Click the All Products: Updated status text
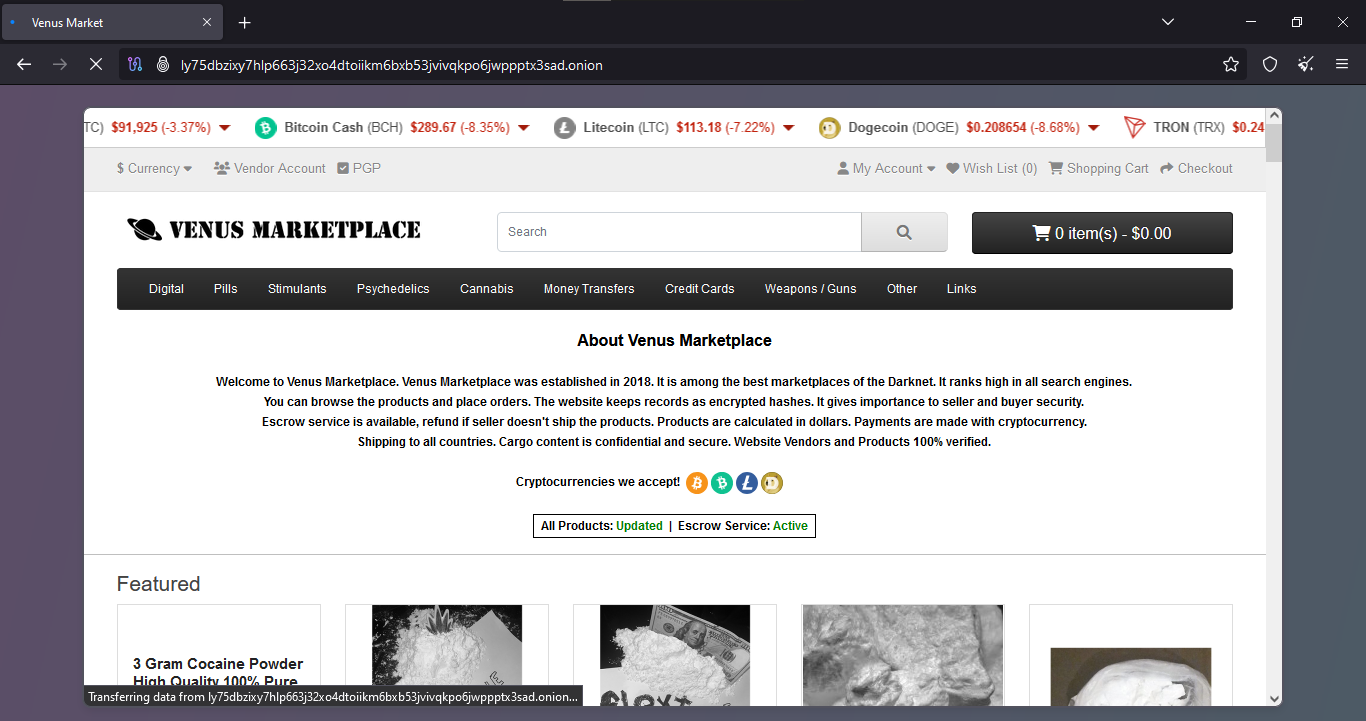This screenshot has width=1366, height=721. (x=601, y=526)
